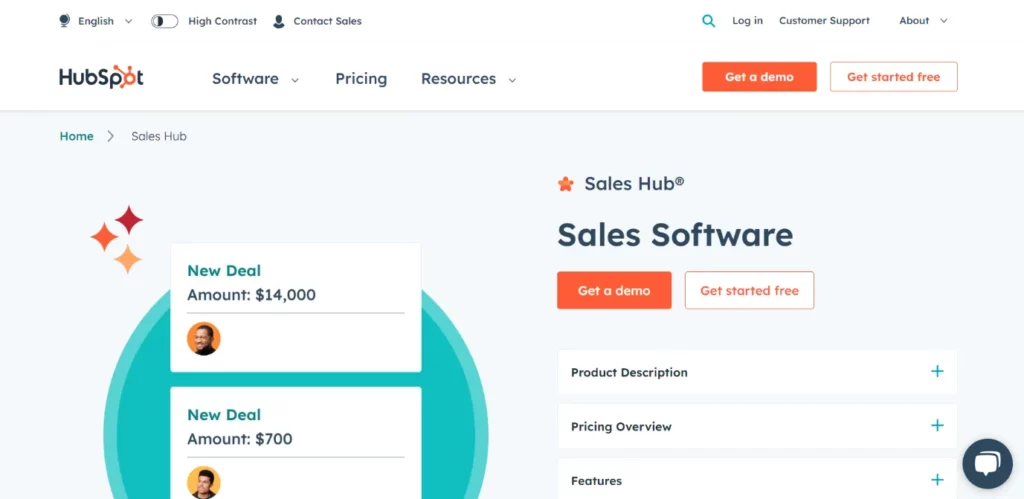
Task: Expand the Product Description section
Action: 757,372
